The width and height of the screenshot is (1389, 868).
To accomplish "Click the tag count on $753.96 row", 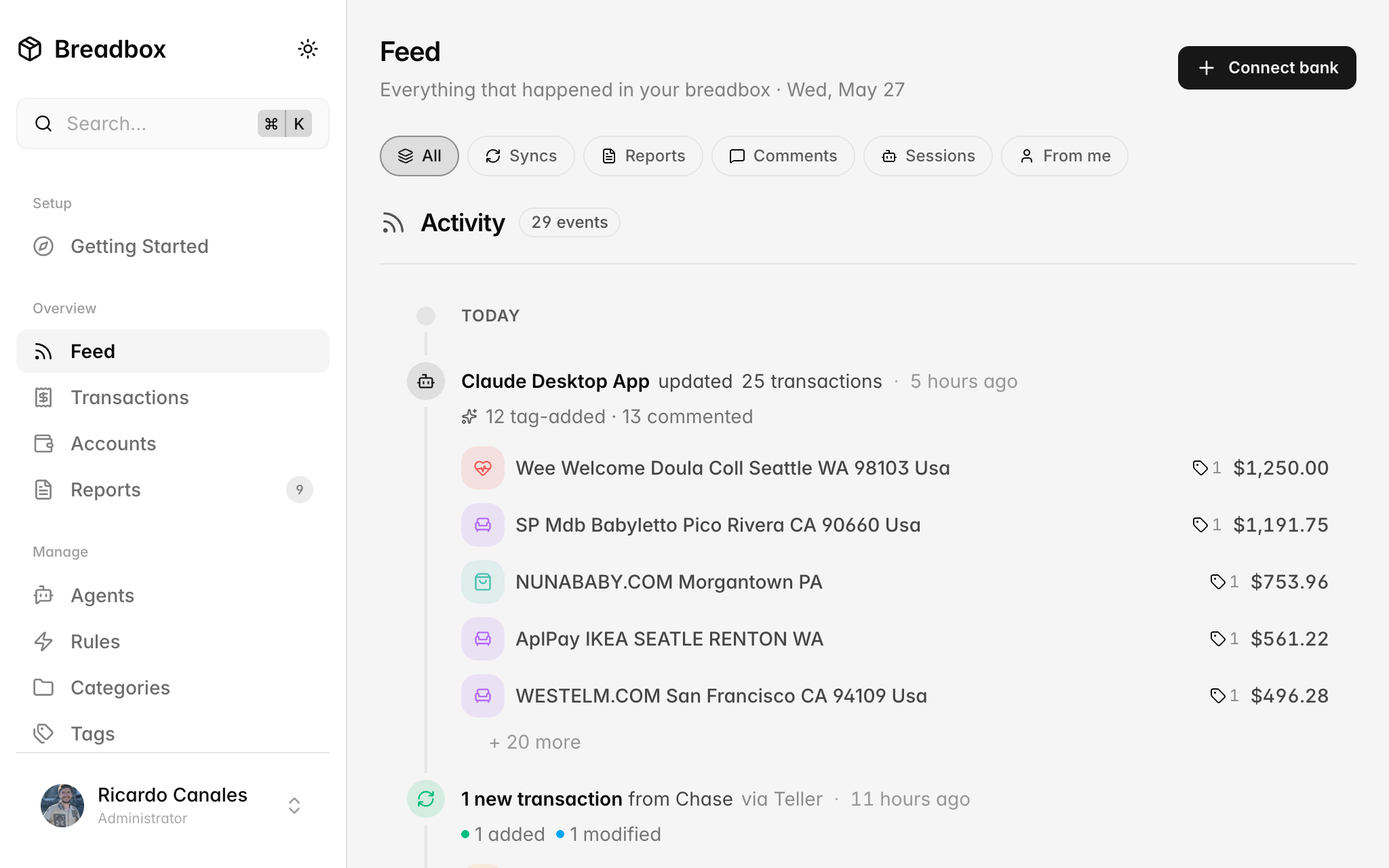I will 1225,582.
